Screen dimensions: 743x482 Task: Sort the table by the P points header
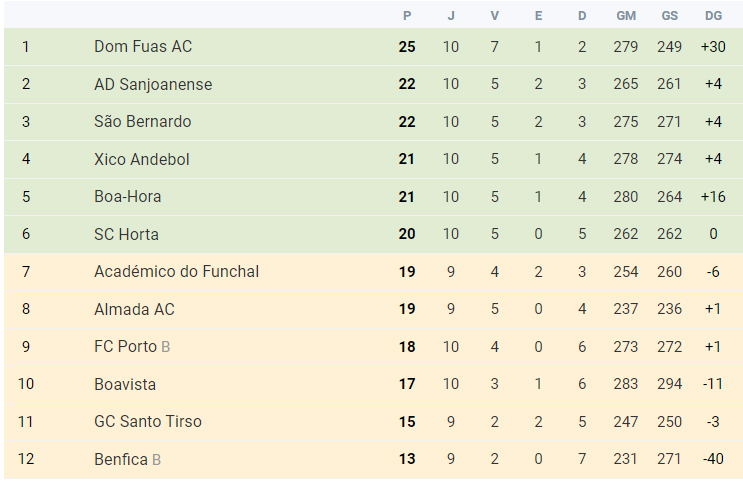407,16
